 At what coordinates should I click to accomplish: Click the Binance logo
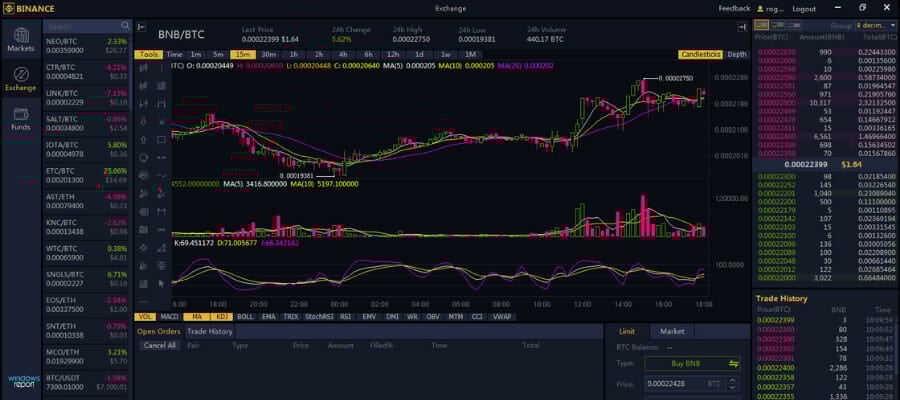(x=29, y=9)
